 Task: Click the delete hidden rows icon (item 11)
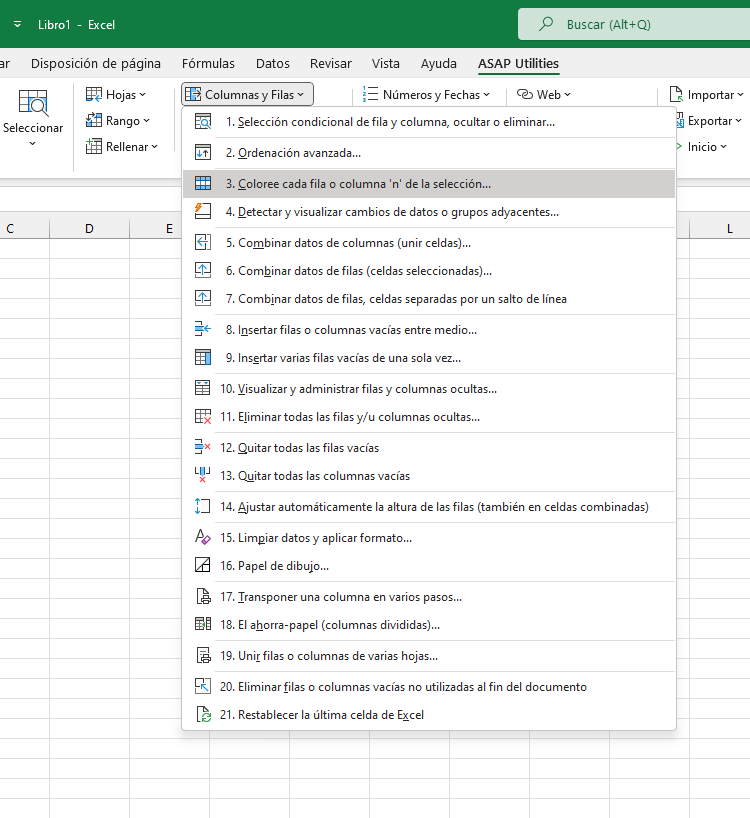pyautogui.click(x=202, y=416)
